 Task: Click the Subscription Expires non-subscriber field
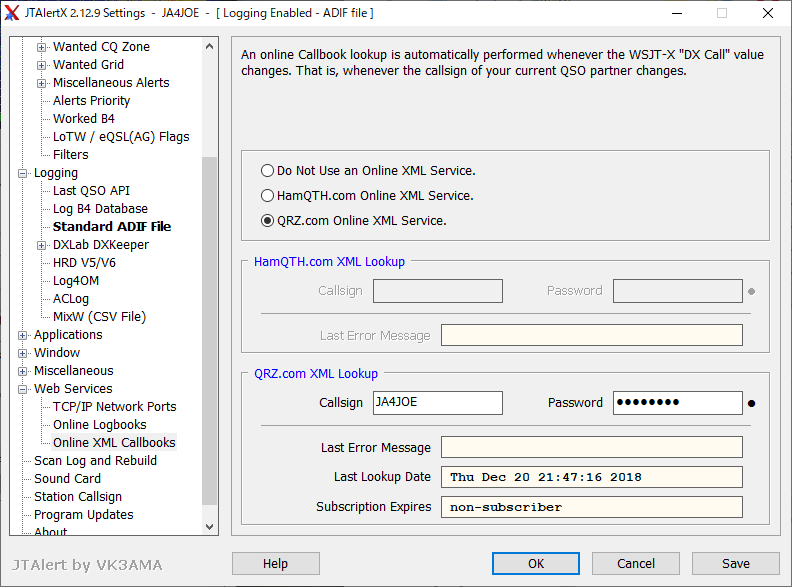(592, 507)
